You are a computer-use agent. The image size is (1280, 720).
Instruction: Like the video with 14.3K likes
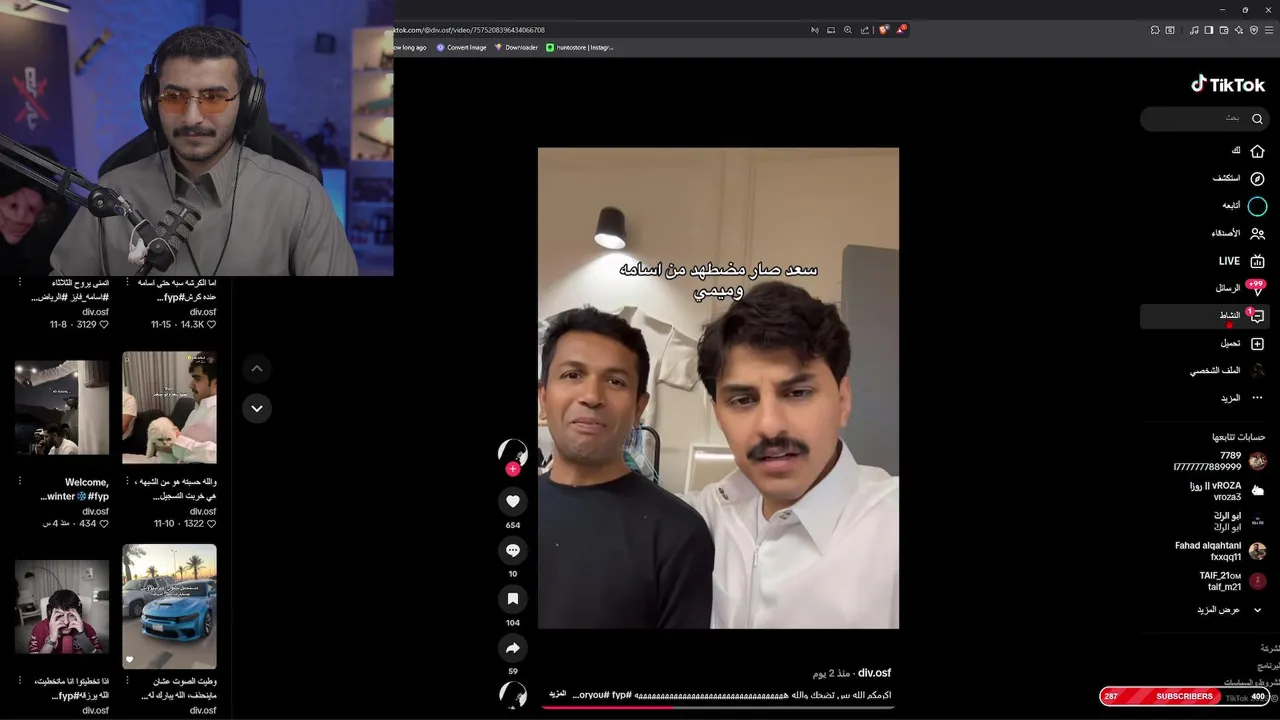(212, 325)
